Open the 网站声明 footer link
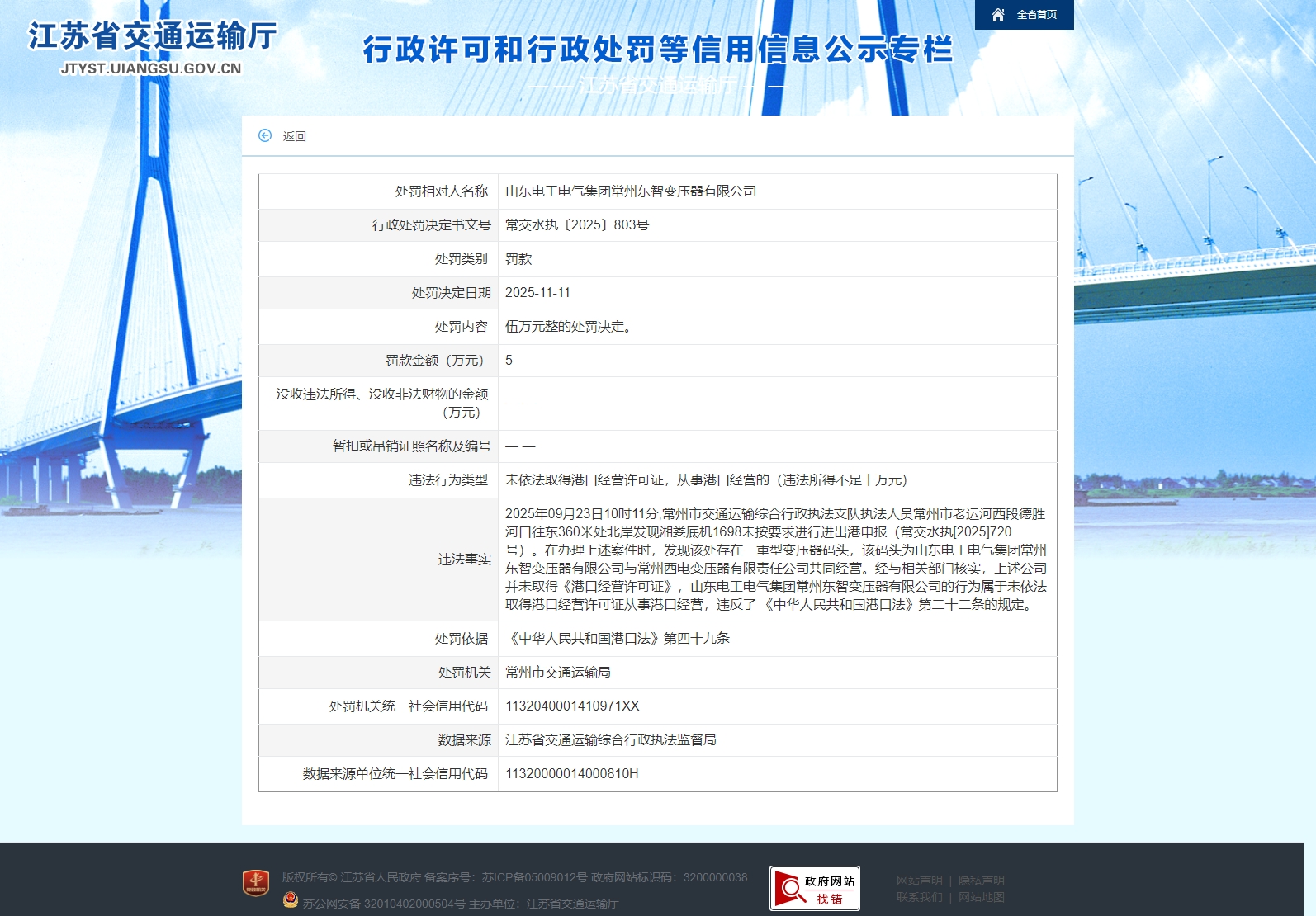The image size is (1316, 916). (x=919, y=881)
